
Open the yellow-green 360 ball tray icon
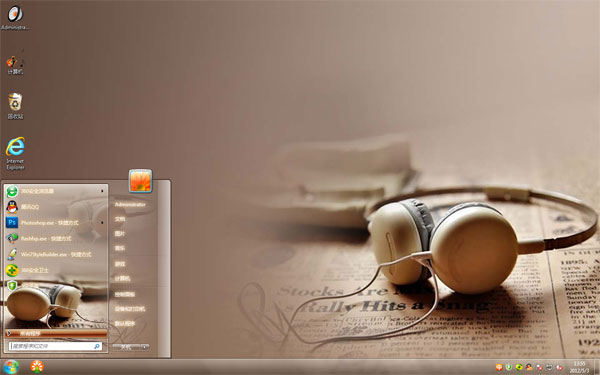[x=518, y=367]
